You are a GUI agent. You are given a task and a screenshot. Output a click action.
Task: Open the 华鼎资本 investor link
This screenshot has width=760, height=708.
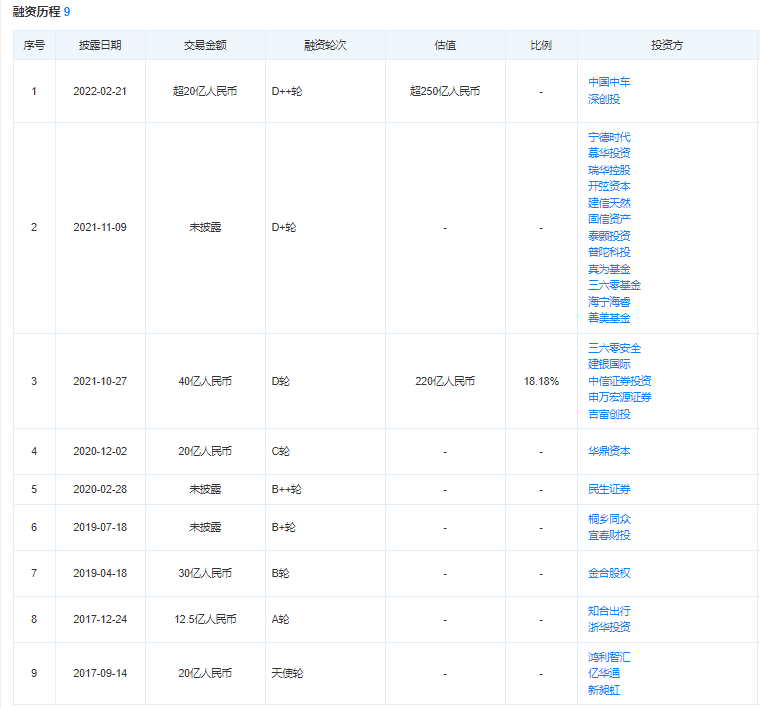(x=609, y=451)
